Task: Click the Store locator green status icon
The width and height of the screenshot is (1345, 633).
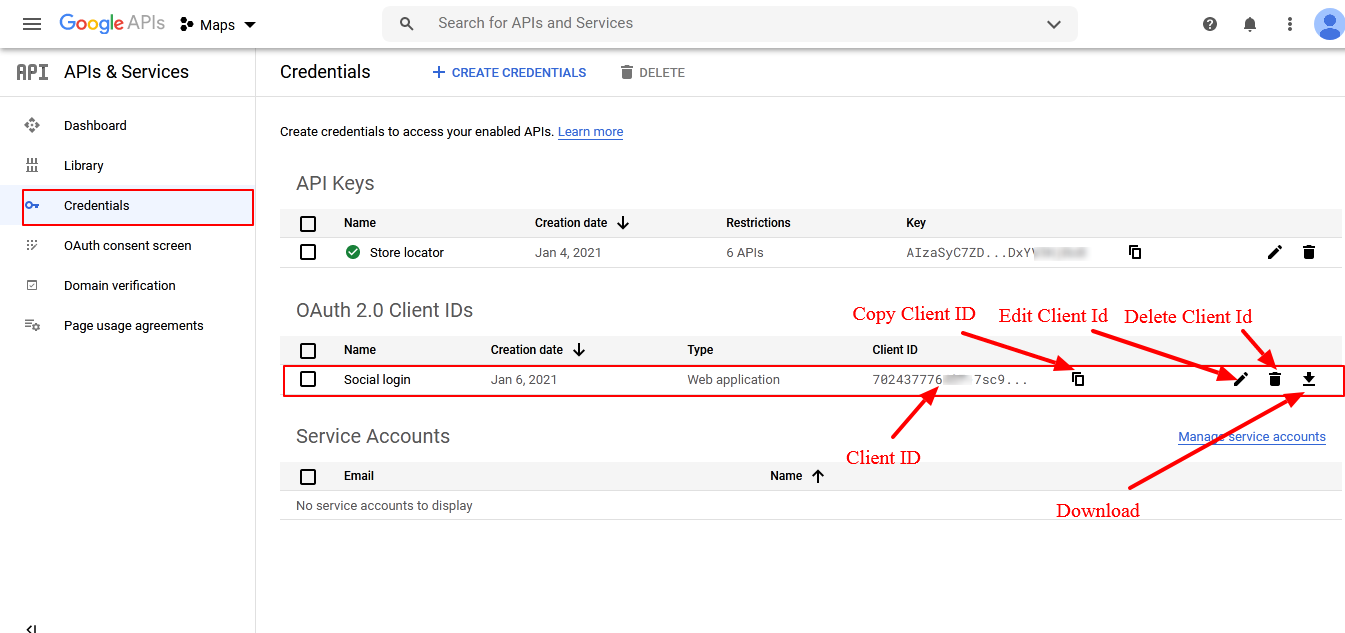Action: pos(353,253)
